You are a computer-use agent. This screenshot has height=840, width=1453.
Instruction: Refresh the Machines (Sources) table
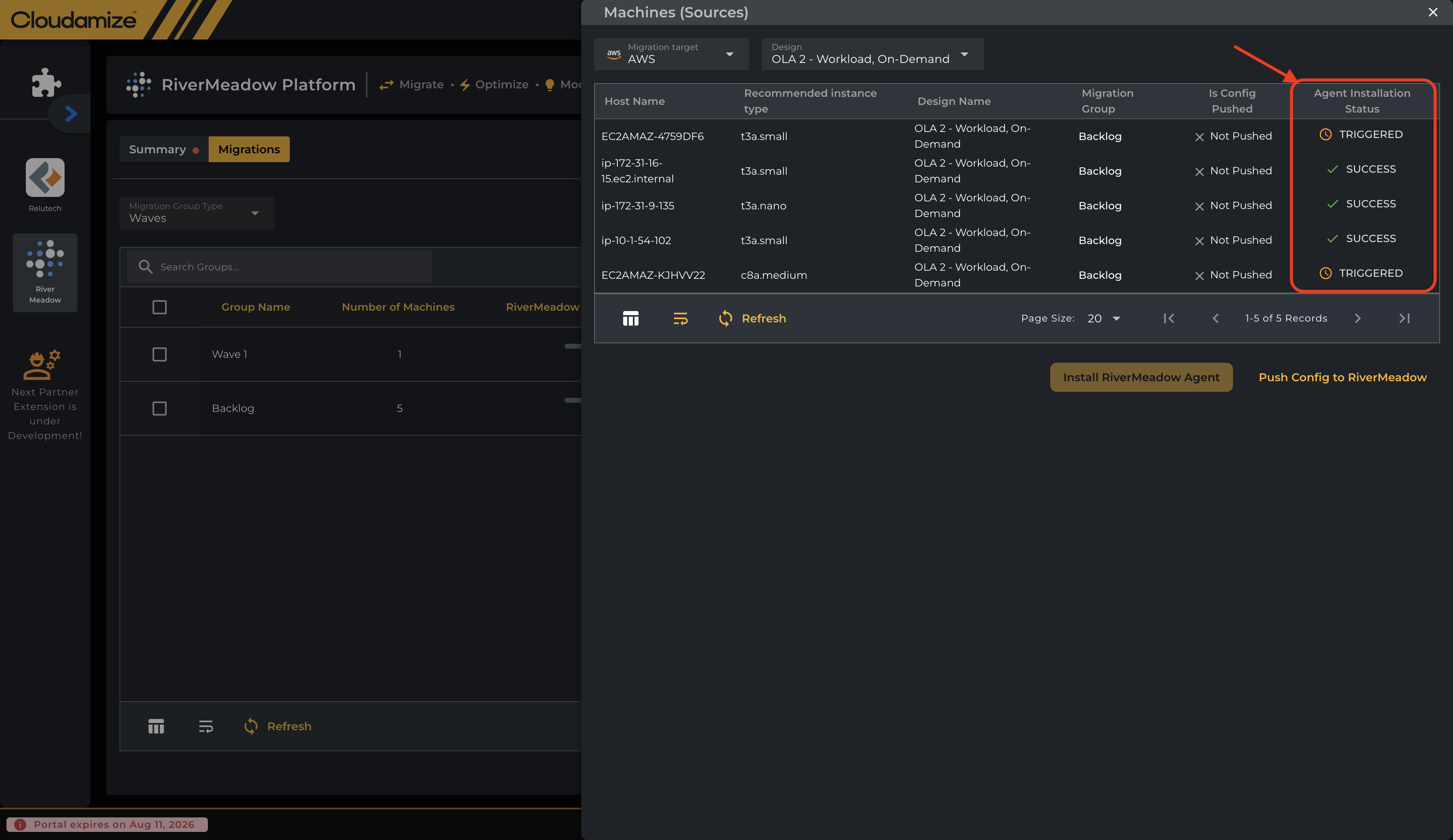[752, 319]
